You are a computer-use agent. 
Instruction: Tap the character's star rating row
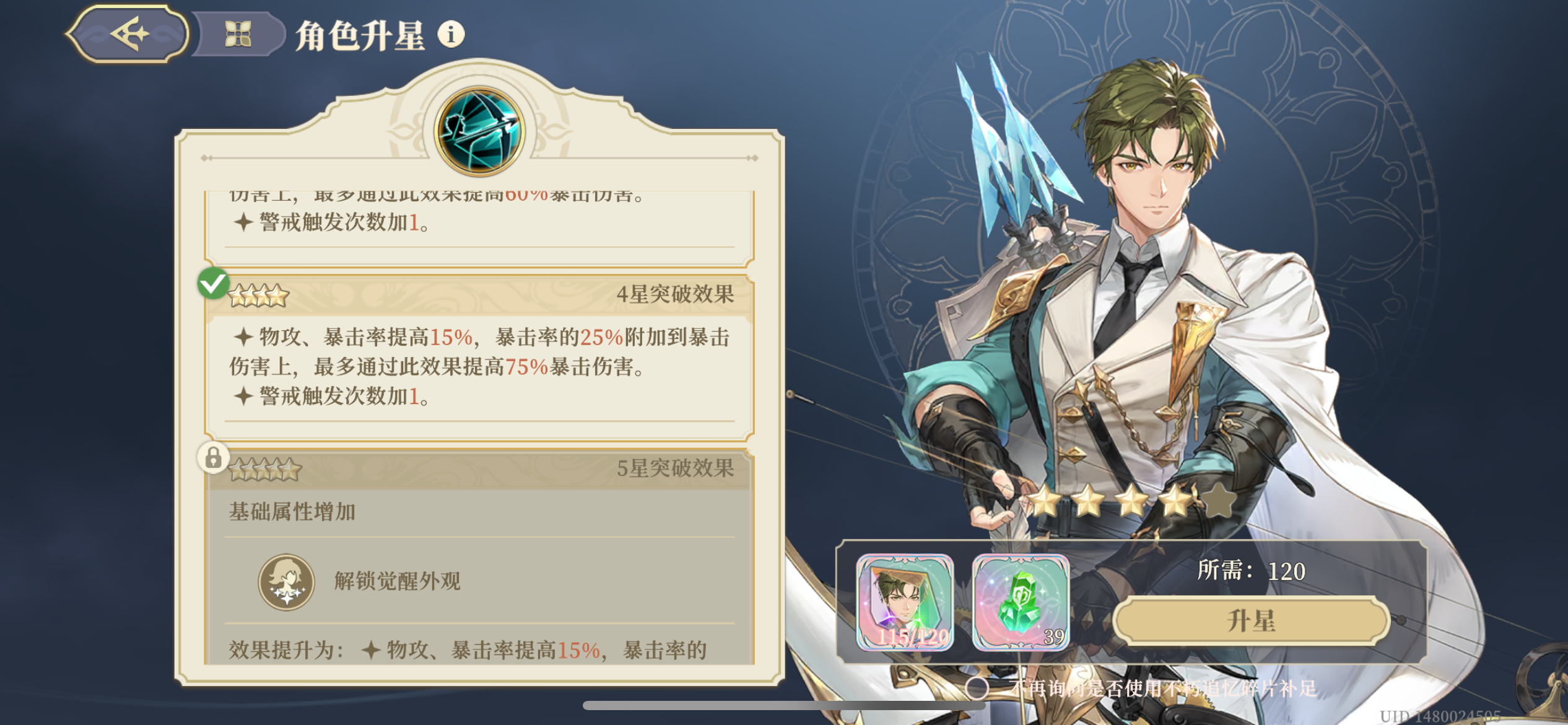pos(1131,501)
